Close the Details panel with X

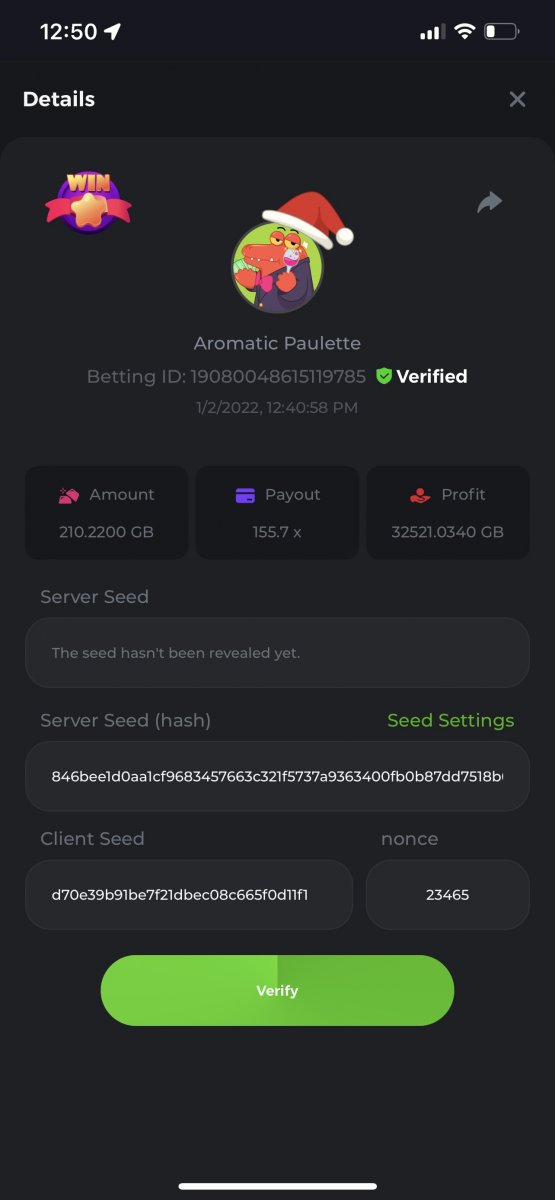(x=517, y=99)
